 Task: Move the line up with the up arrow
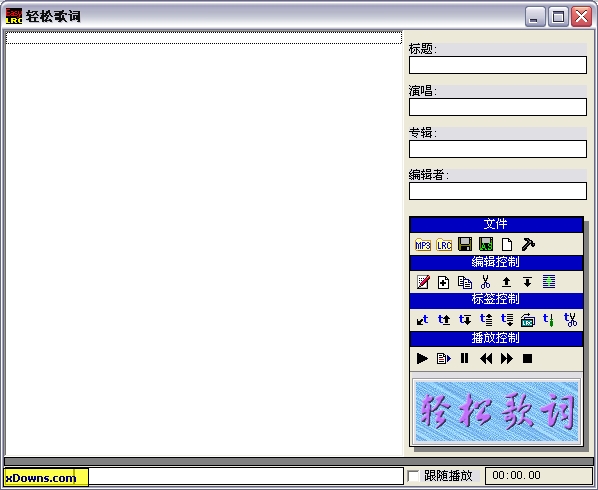[506, 282]
